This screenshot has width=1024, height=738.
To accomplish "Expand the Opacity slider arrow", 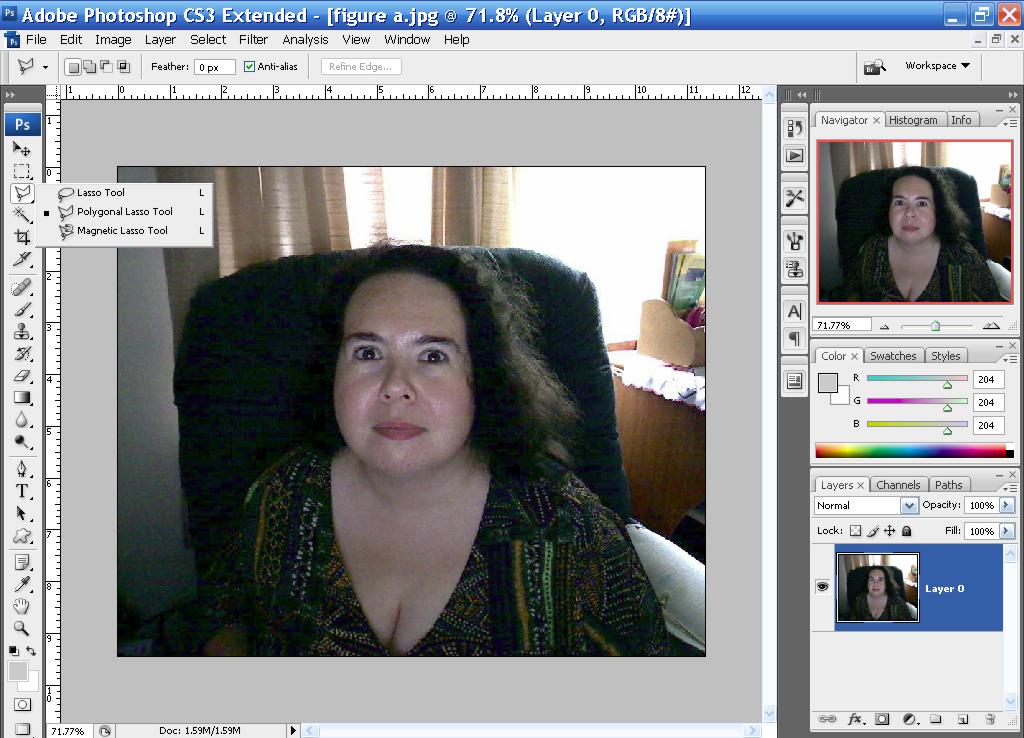I will click(1007, 506).
